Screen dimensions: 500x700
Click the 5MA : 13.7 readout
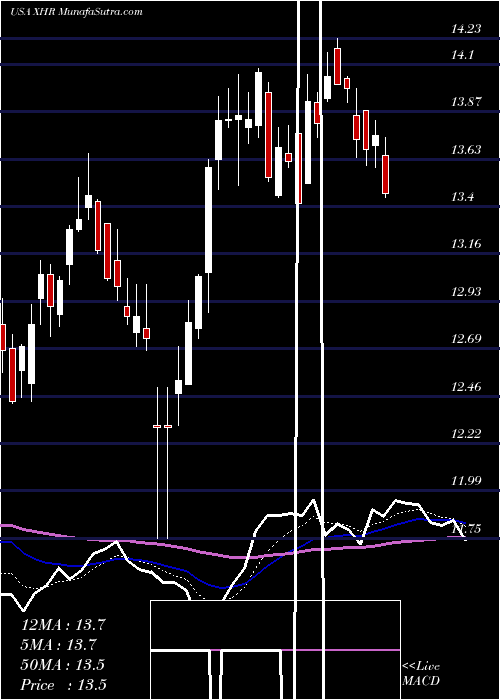click(59, 645)
